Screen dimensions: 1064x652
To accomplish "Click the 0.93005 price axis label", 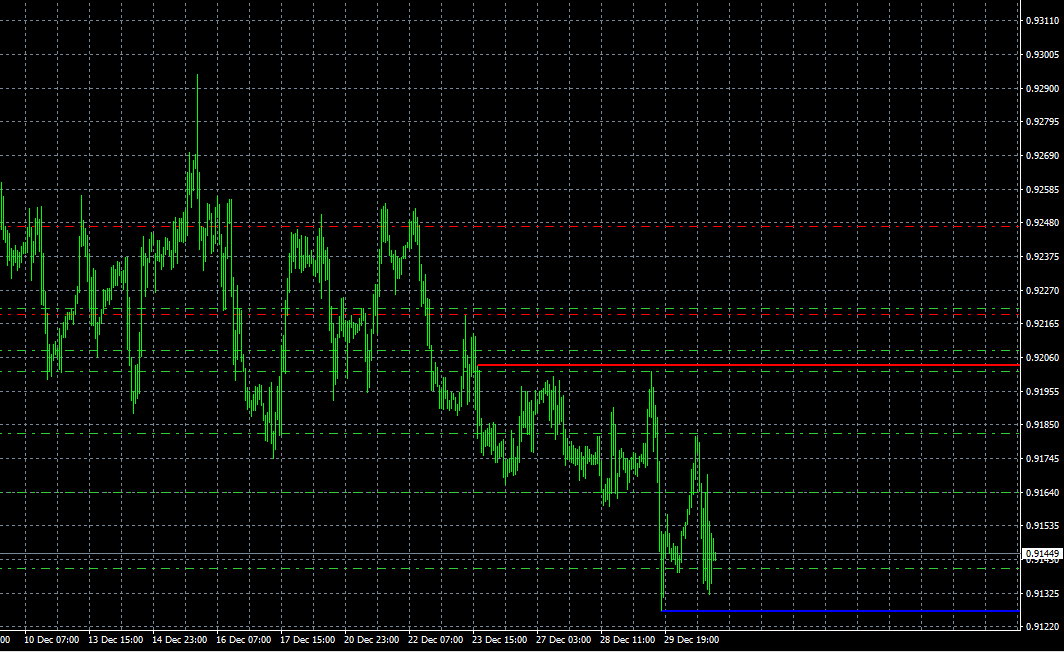I will (1042, 54).
